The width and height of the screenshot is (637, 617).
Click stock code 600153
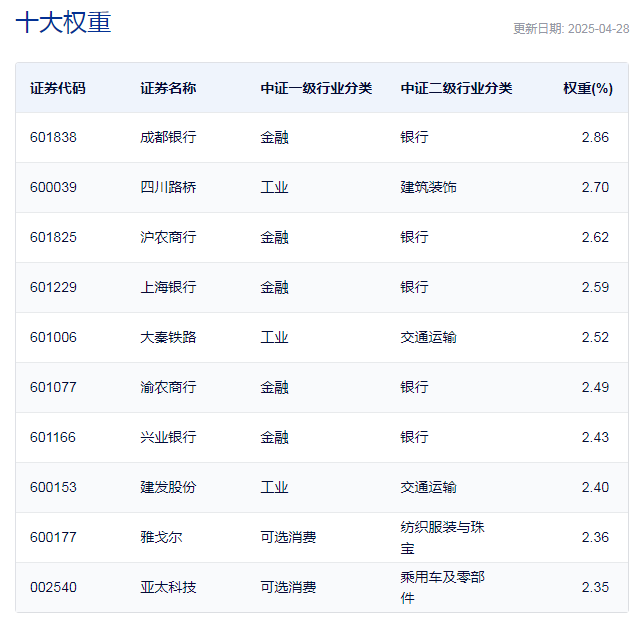click(x=53, y=487)
